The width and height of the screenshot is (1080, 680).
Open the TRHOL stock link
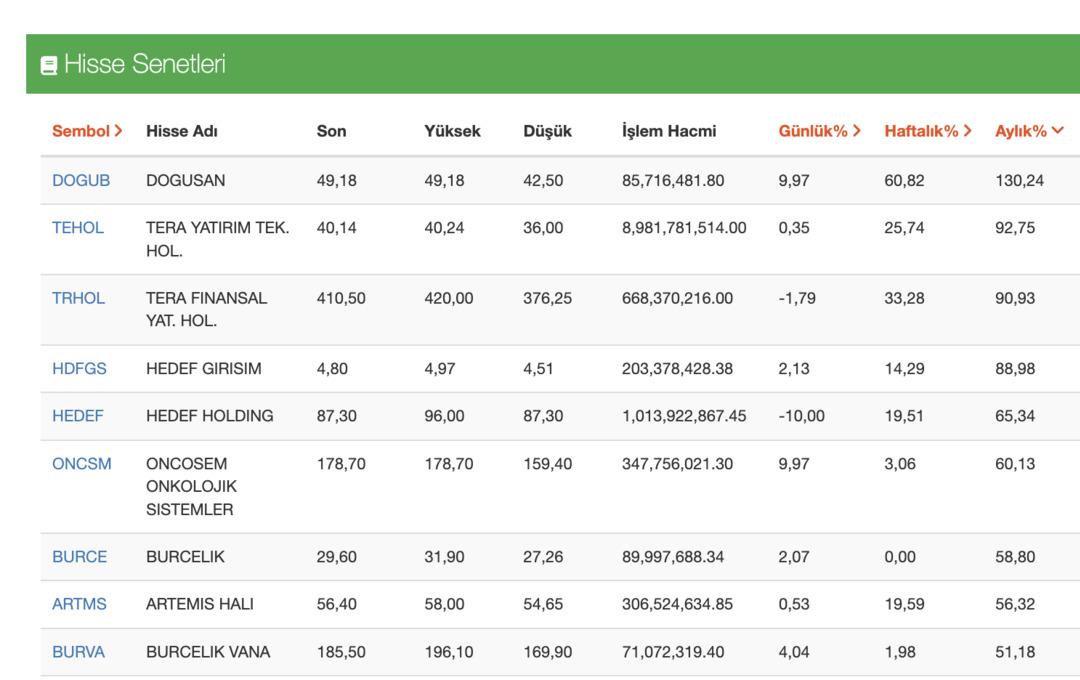pos(78,298)
